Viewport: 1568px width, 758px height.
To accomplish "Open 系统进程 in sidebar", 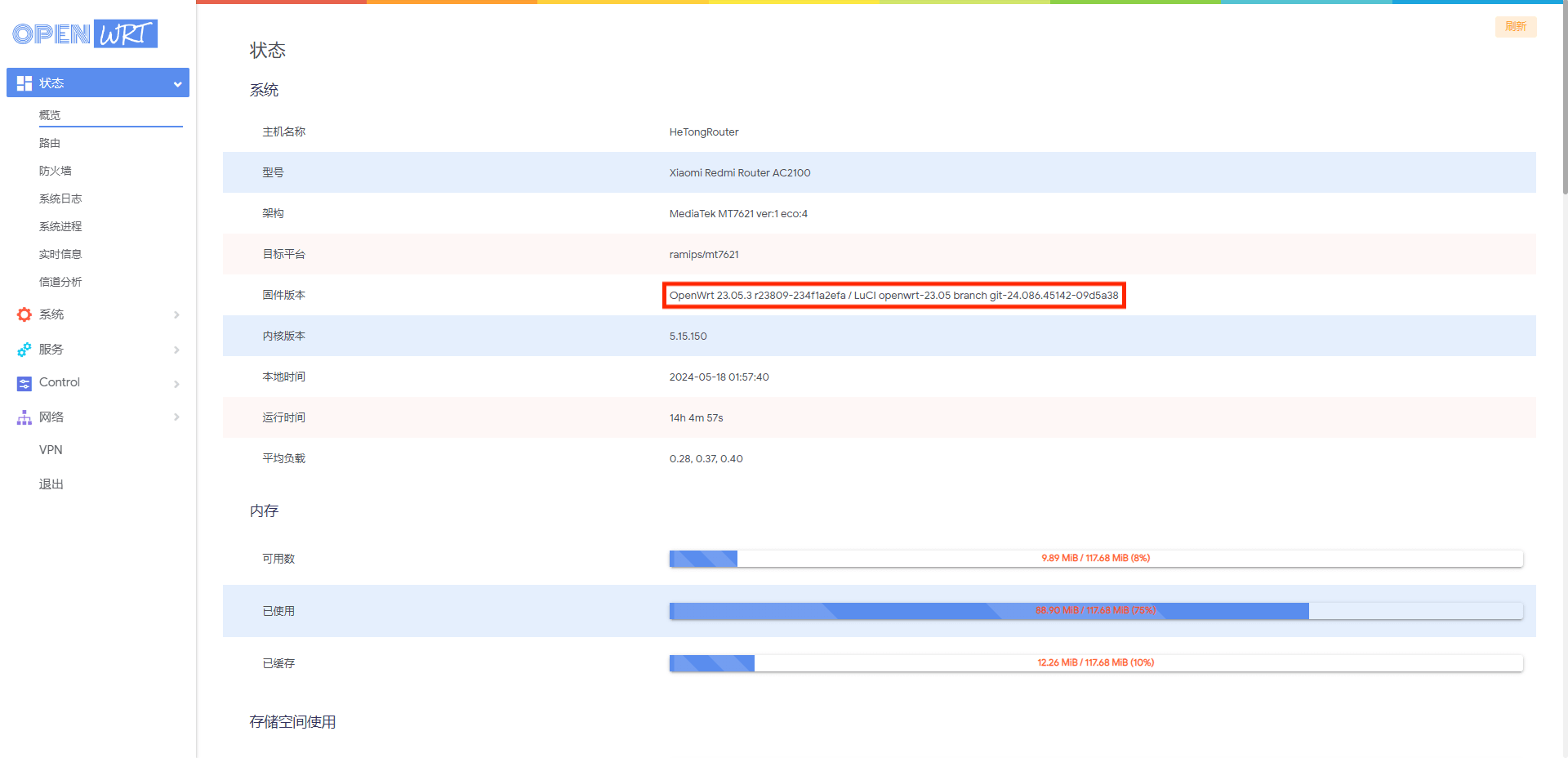I will pyautogui.click(x=60, y=226).
